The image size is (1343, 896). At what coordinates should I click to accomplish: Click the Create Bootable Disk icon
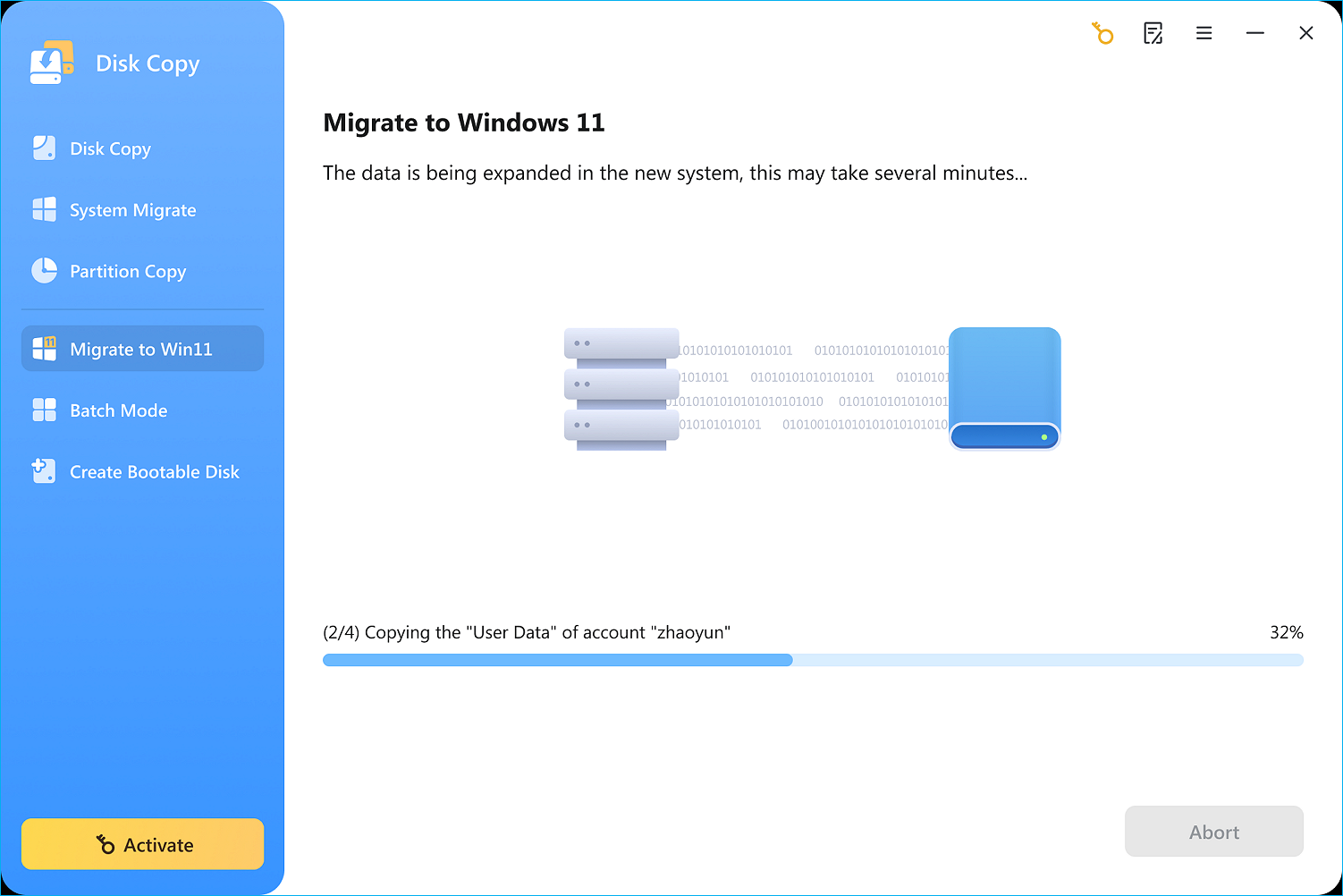[x=44, y=471]
